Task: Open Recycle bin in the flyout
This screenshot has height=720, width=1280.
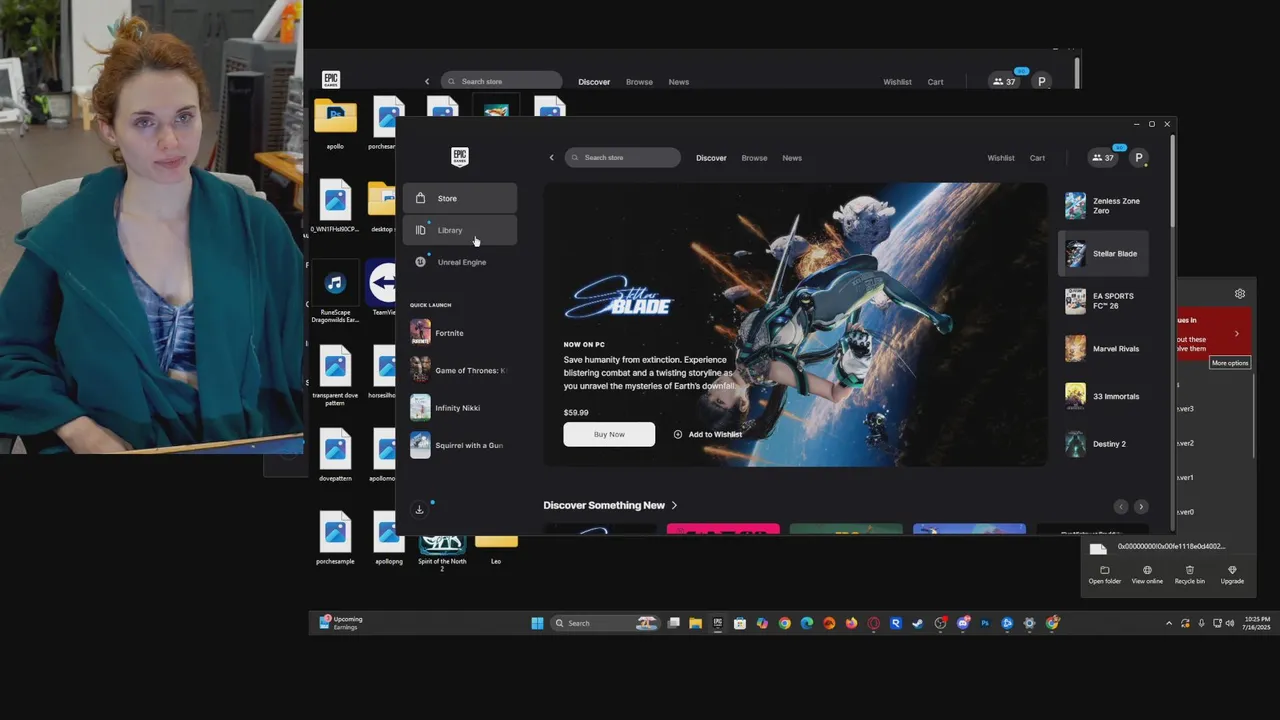Action: [x=1189, y=574]
